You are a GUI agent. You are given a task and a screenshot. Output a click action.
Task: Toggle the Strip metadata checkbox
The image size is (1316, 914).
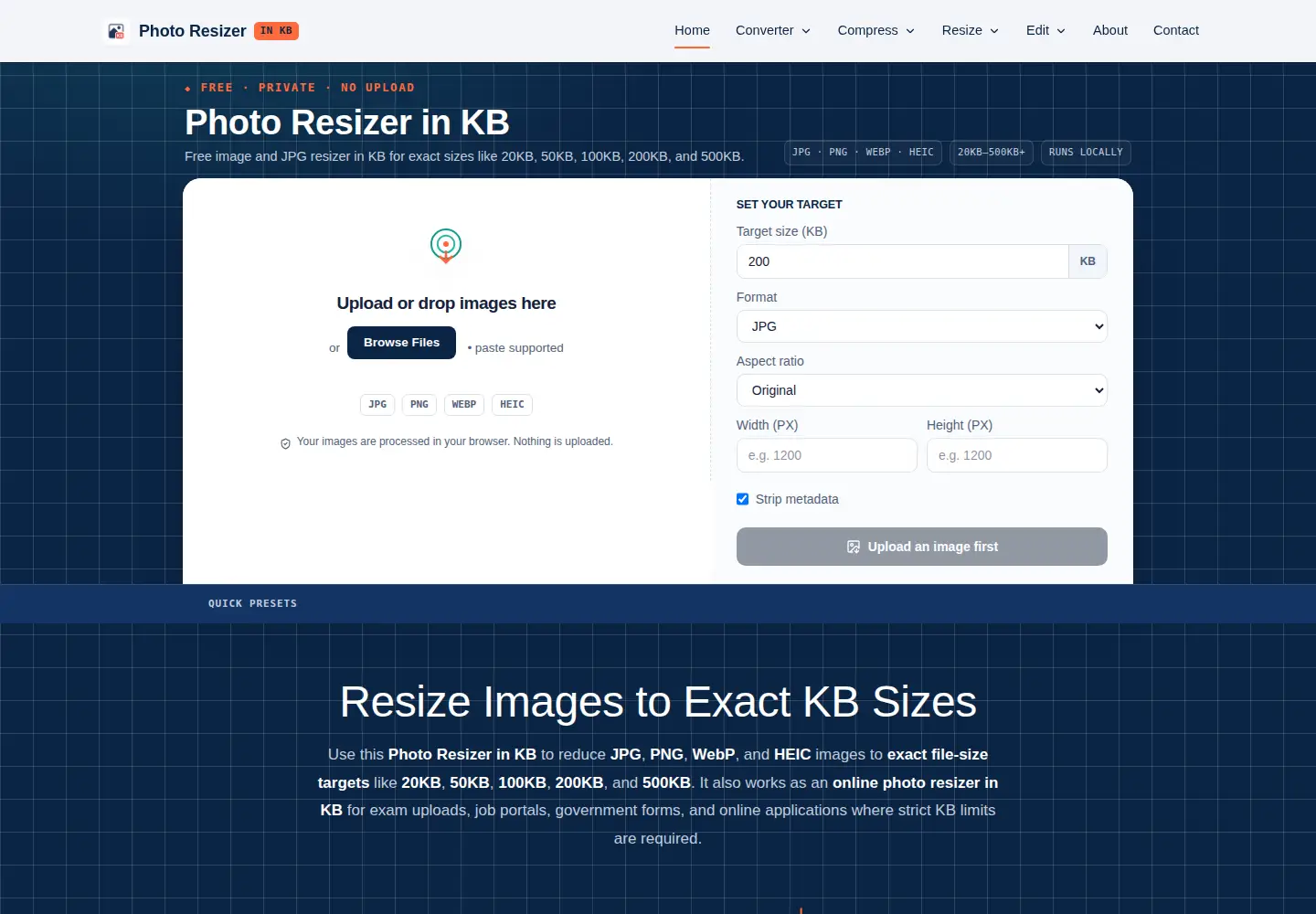pos(742,499)
